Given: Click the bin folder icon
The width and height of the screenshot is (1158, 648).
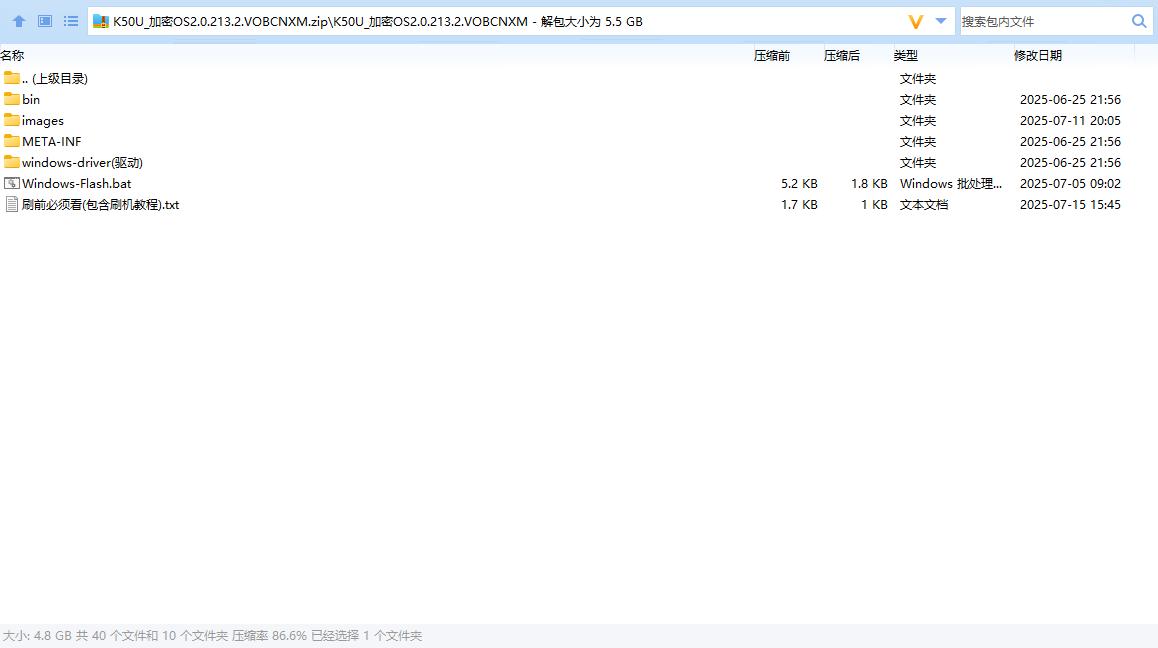Looking at the screenshot, I should coord(12,98).
